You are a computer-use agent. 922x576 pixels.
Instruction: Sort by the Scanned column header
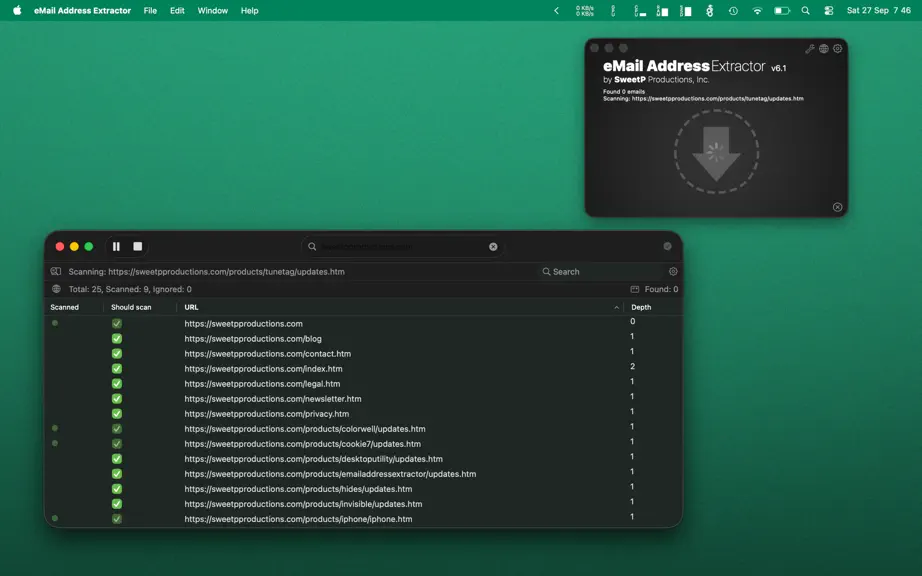(65, 307)
